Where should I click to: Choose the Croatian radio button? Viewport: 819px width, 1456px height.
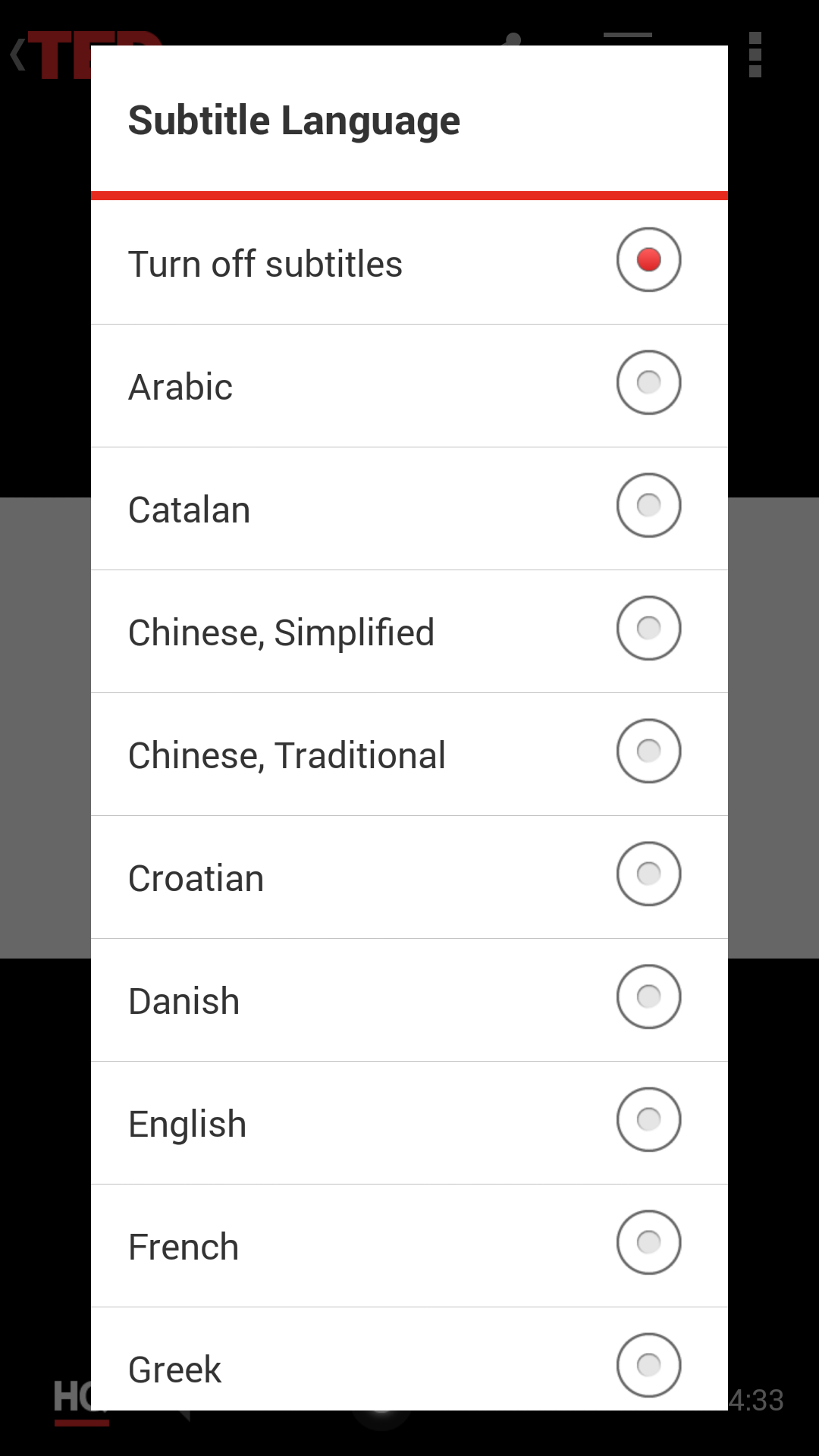click(648, 874)
